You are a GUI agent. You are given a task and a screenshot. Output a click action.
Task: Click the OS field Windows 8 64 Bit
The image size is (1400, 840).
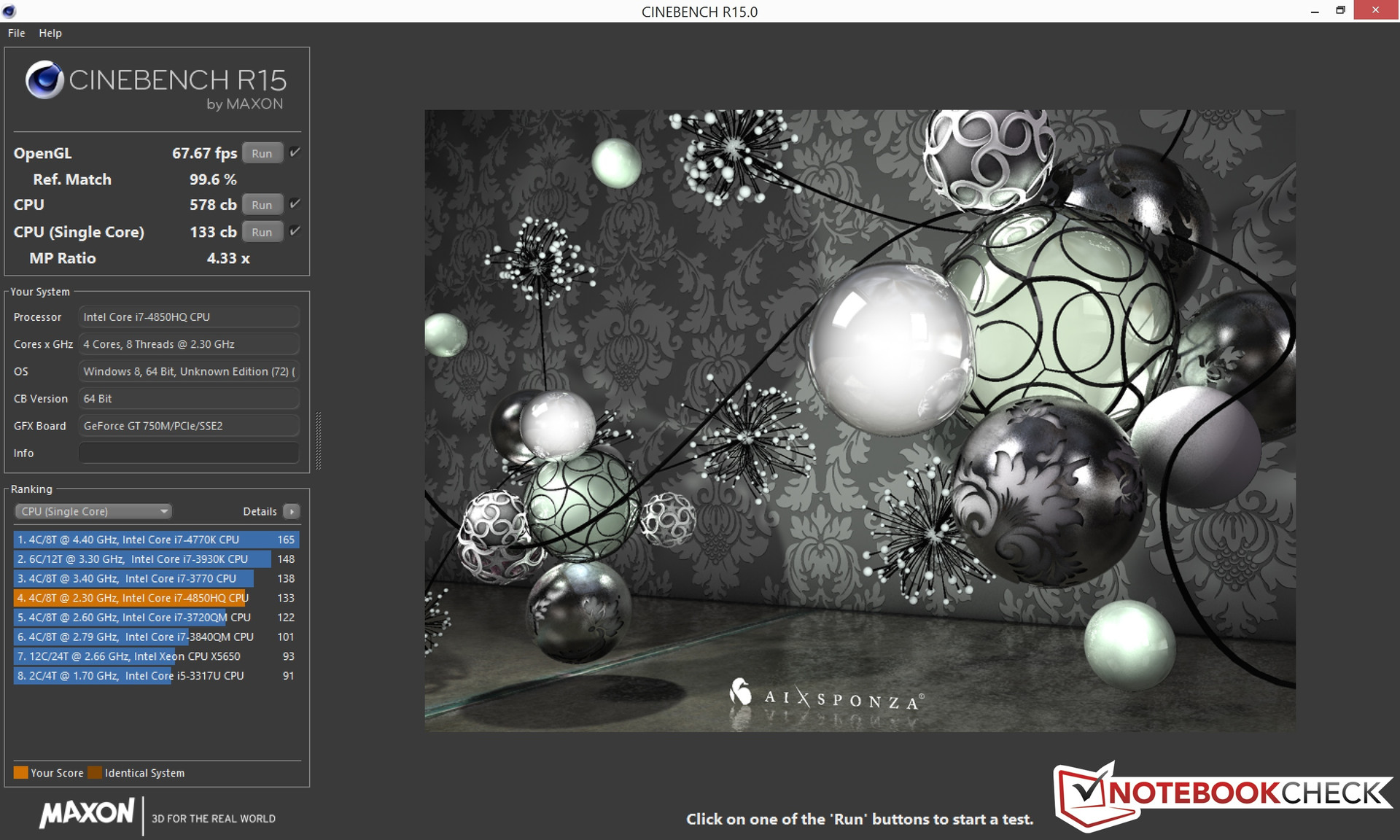(x=189, y=371)
